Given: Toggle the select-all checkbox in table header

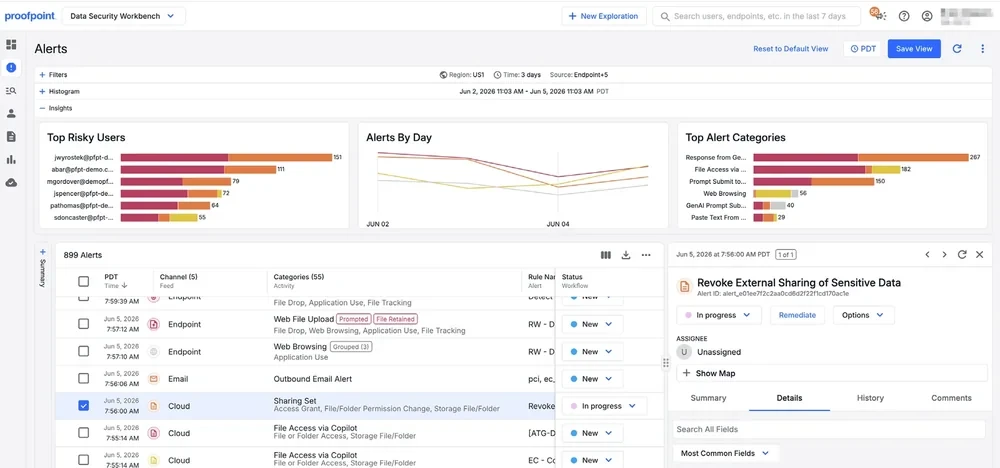Looking at the screenshot, I should point(84,281).
